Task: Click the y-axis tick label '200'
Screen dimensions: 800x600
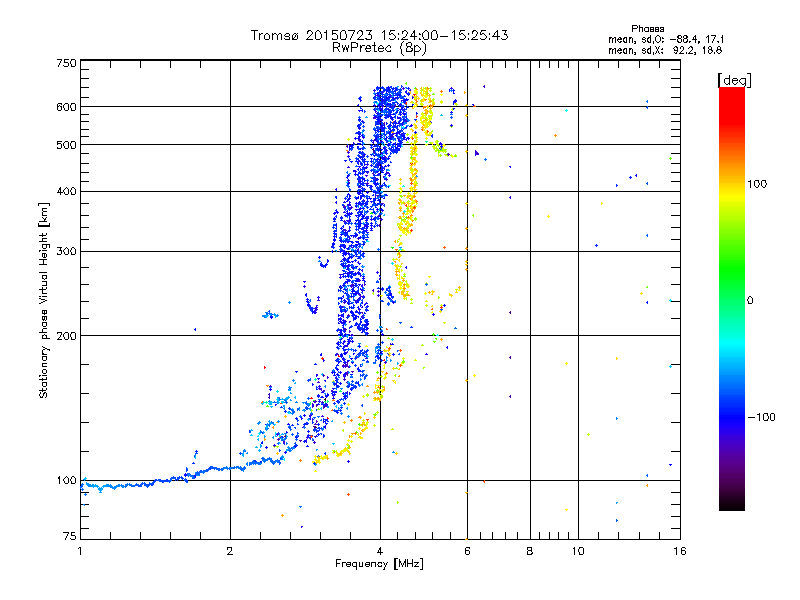Action: (66, 336)
